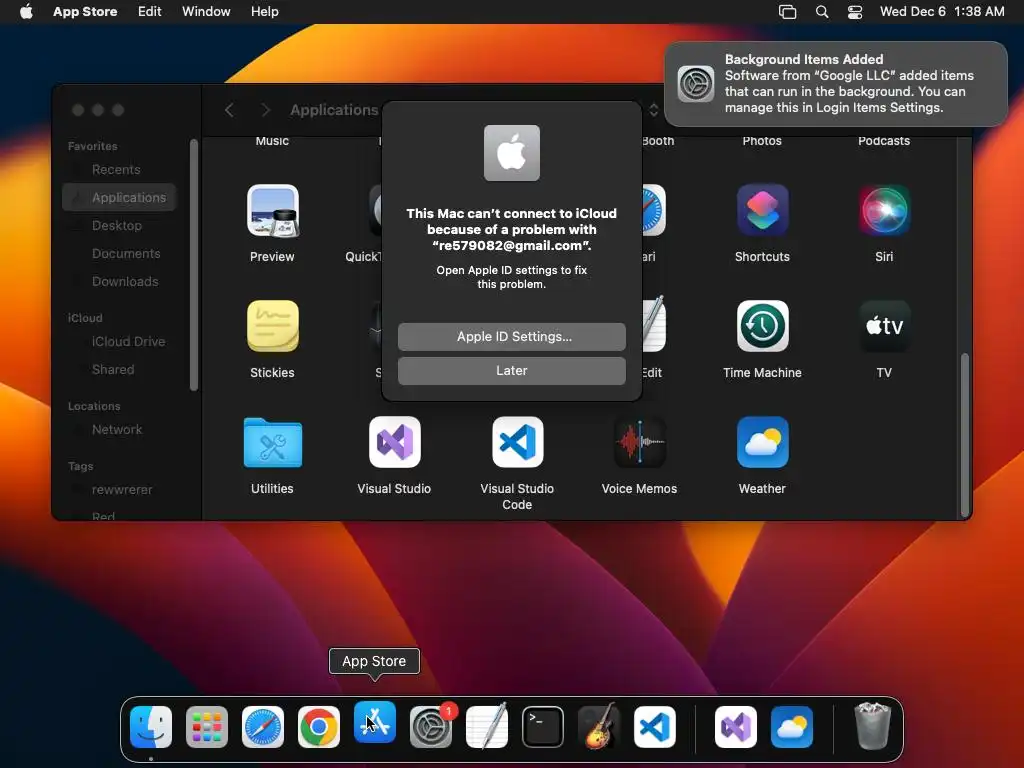Open the Apple menu

(x=26, y=11)
